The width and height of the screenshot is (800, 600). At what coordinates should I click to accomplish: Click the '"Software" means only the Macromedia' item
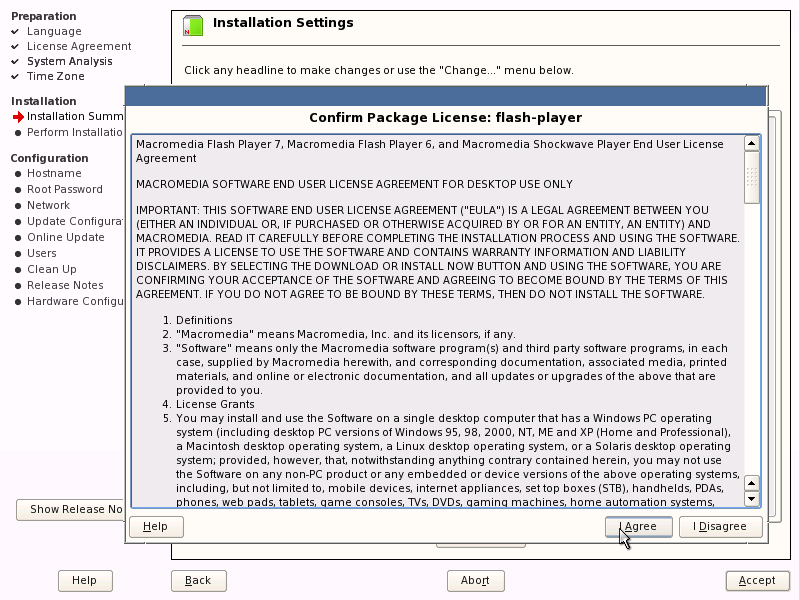(x=445, y=369)
